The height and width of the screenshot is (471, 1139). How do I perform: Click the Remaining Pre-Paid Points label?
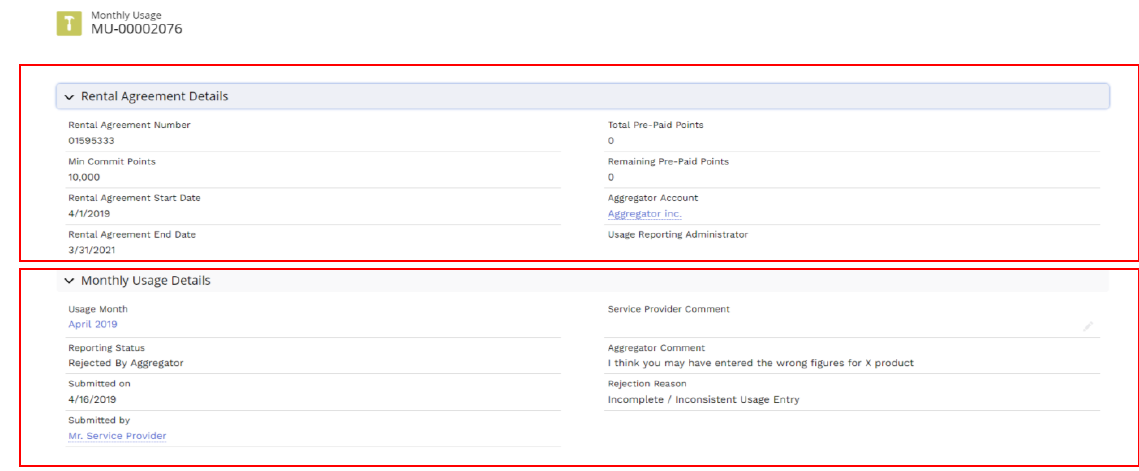(x=668, y=161)
